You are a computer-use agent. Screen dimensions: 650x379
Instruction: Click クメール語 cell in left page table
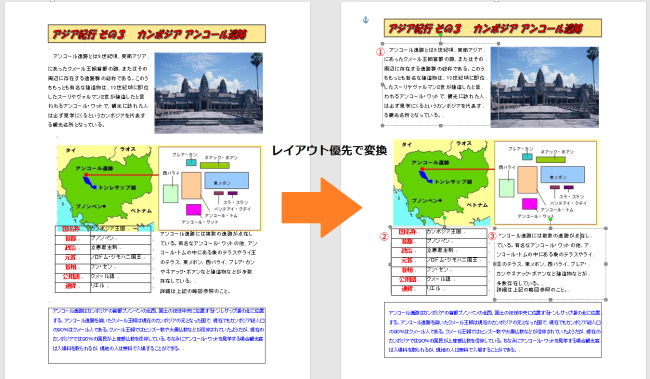(120, 277)
